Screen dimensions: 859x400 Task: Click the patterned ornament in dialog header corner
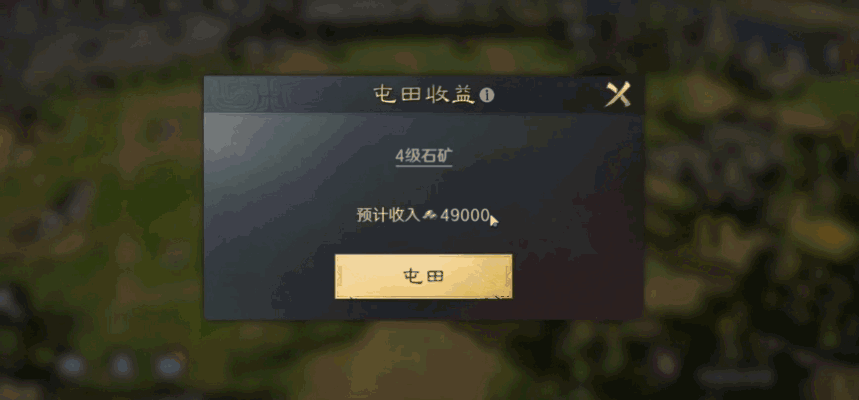240,95
